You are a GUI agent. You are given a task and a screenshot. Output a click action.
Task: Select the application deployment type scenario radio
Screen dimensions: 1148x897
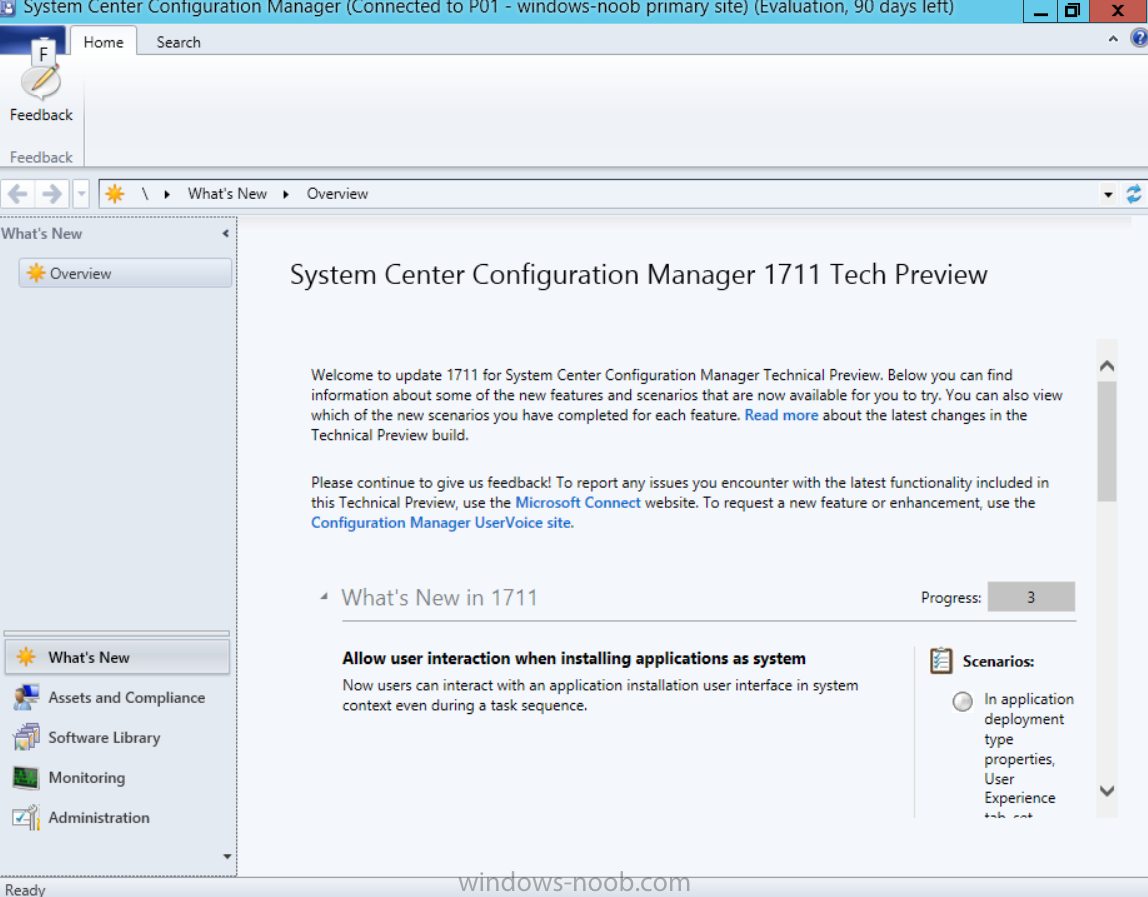962,701
